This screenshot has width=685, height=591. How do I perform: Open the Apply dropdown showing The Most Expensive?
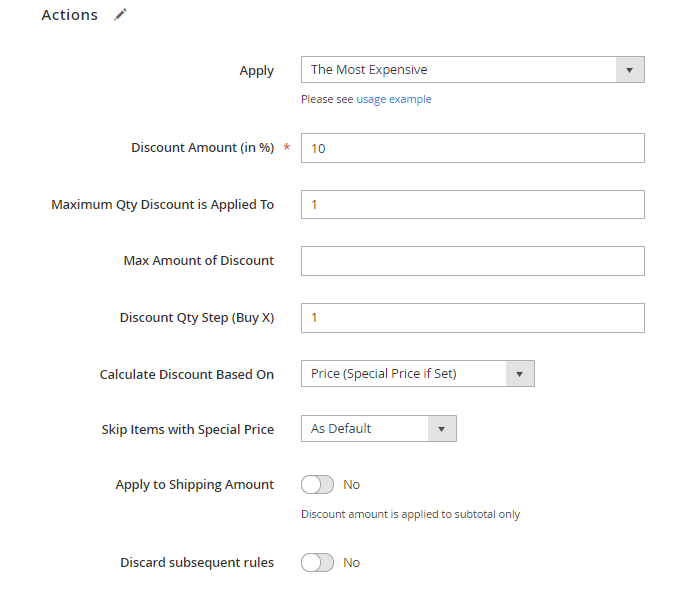click(x=472, y=70)
